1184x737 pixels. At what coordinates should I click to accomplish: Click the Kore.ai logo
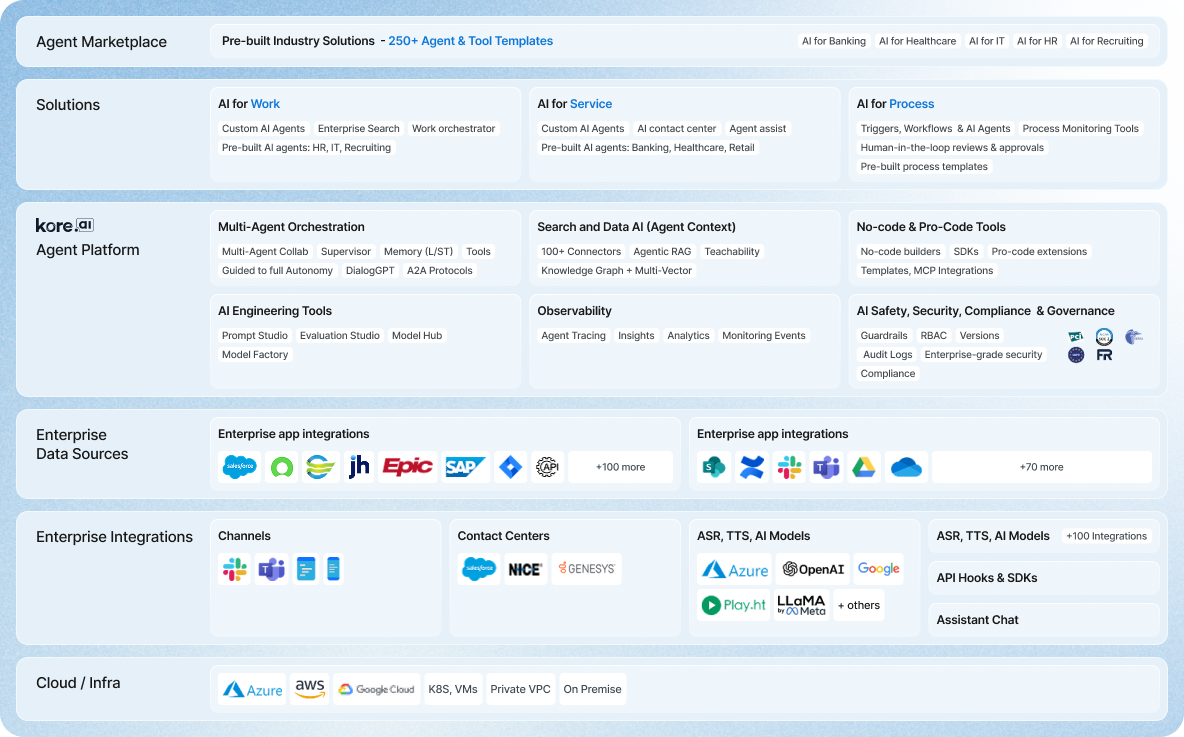(x=65, y=225)
